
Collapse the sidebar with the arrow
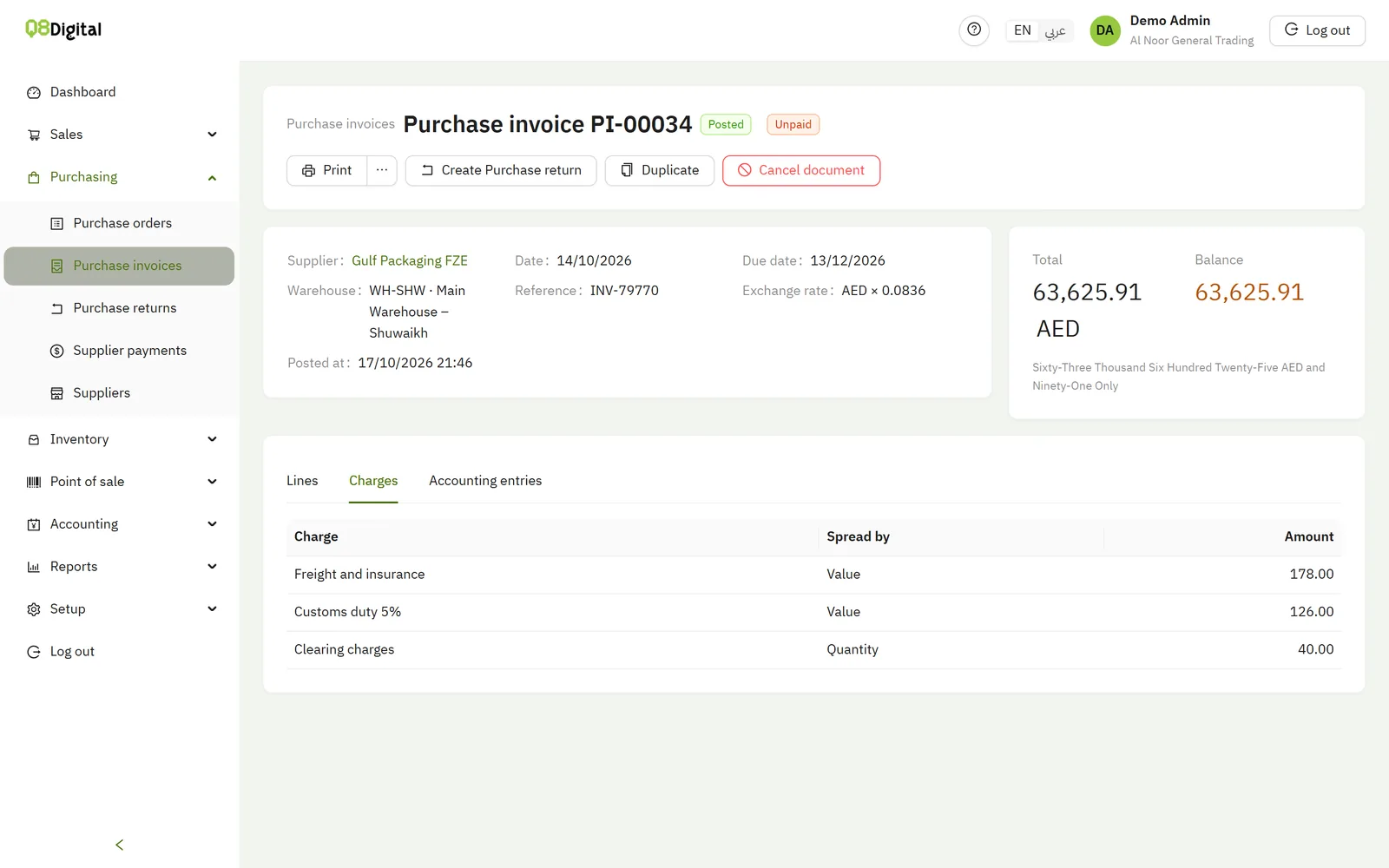(x=120, y=845)
